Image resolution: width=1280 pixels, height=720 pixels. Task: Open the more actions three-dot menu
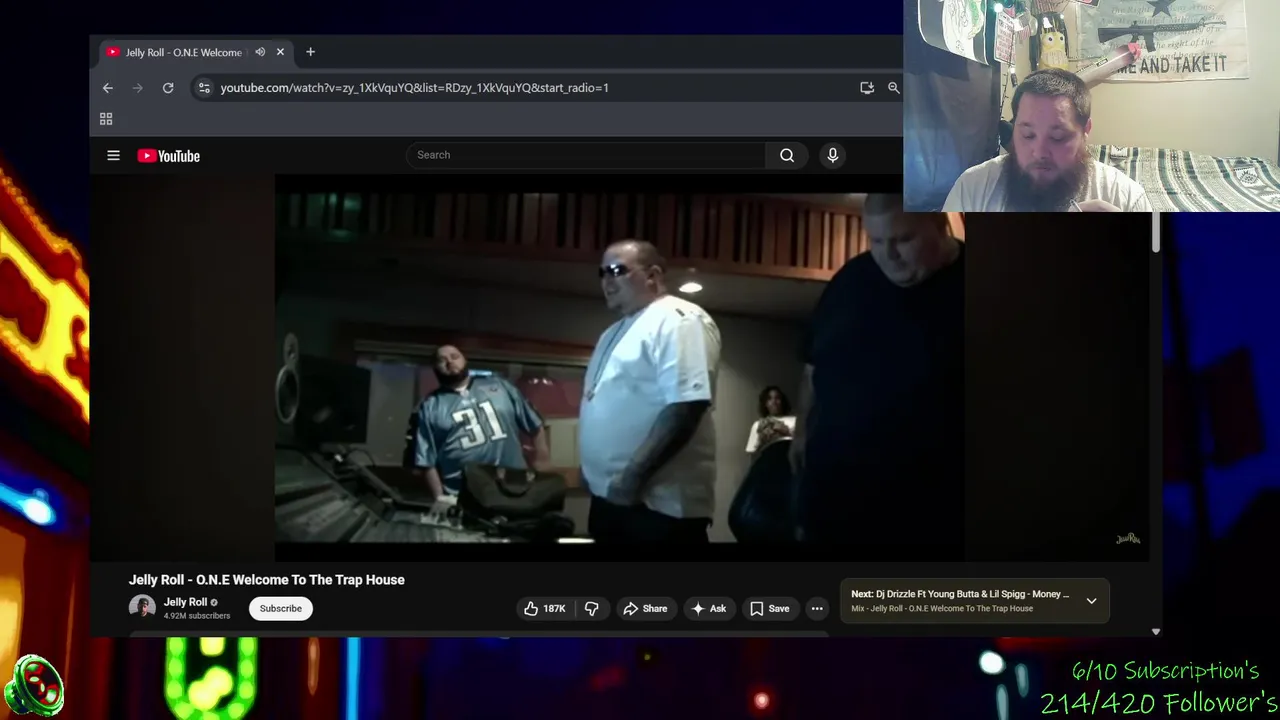817,608
